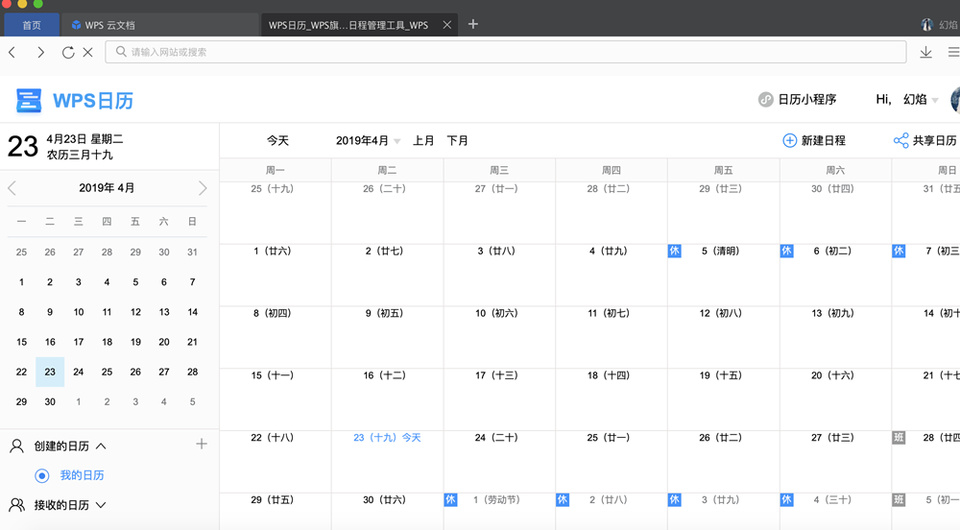This screenshot has height=530, width=960.
Task: Click the 25 (十九) March date cell
Action: click(275, 212)
